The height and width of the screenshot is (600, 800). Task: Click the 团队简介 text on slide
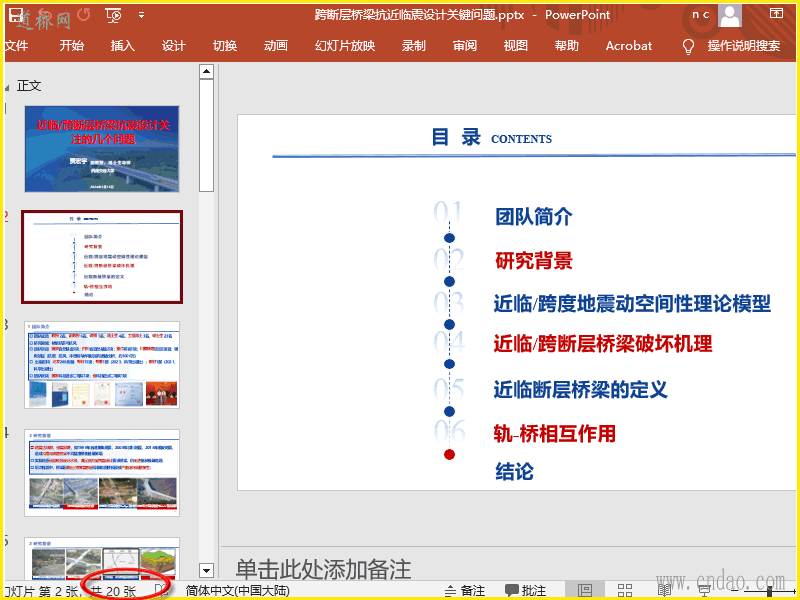pyautogui.click(x=534, y=217)
